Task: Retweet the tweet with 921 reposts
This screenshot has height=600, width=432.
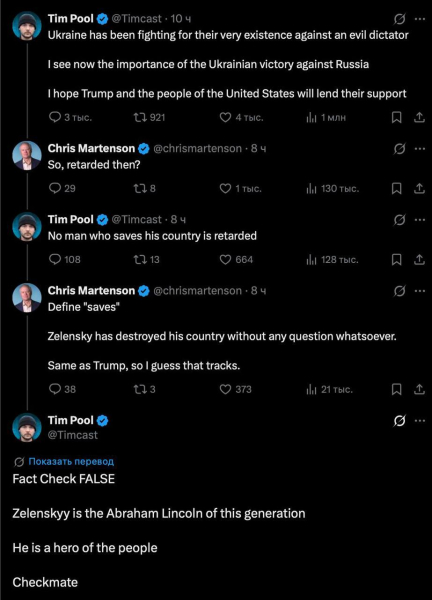Action: point(139,117)
